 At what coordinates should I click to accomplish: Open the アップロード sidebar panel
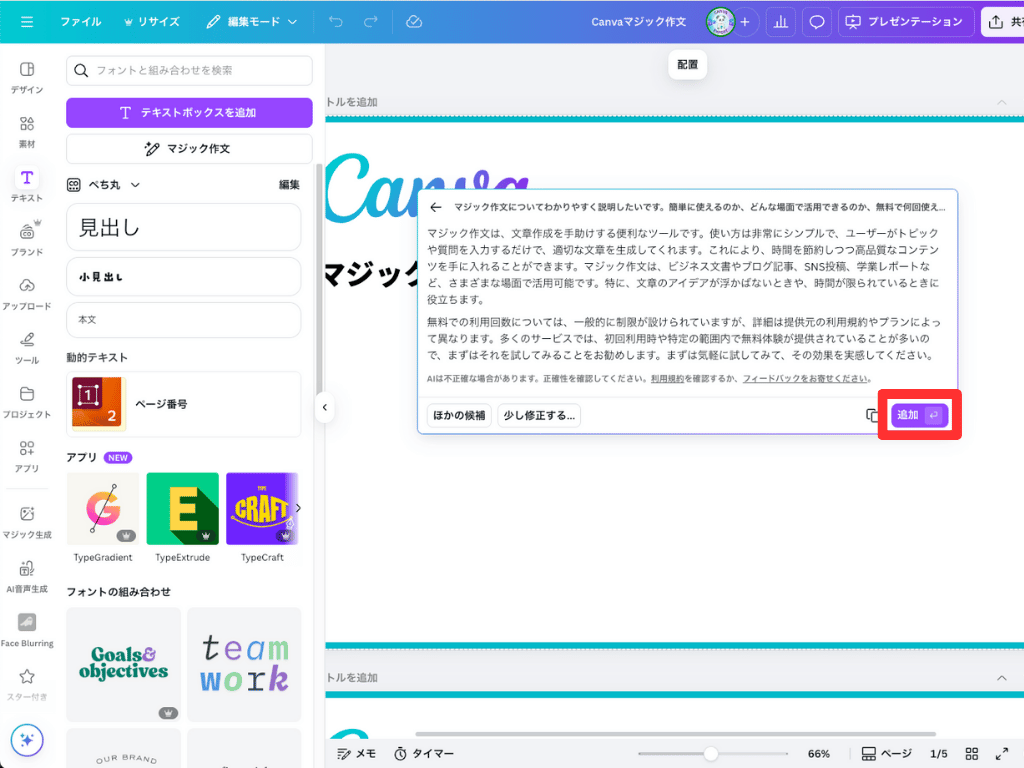pyautogui.click(x=27, y=294)
